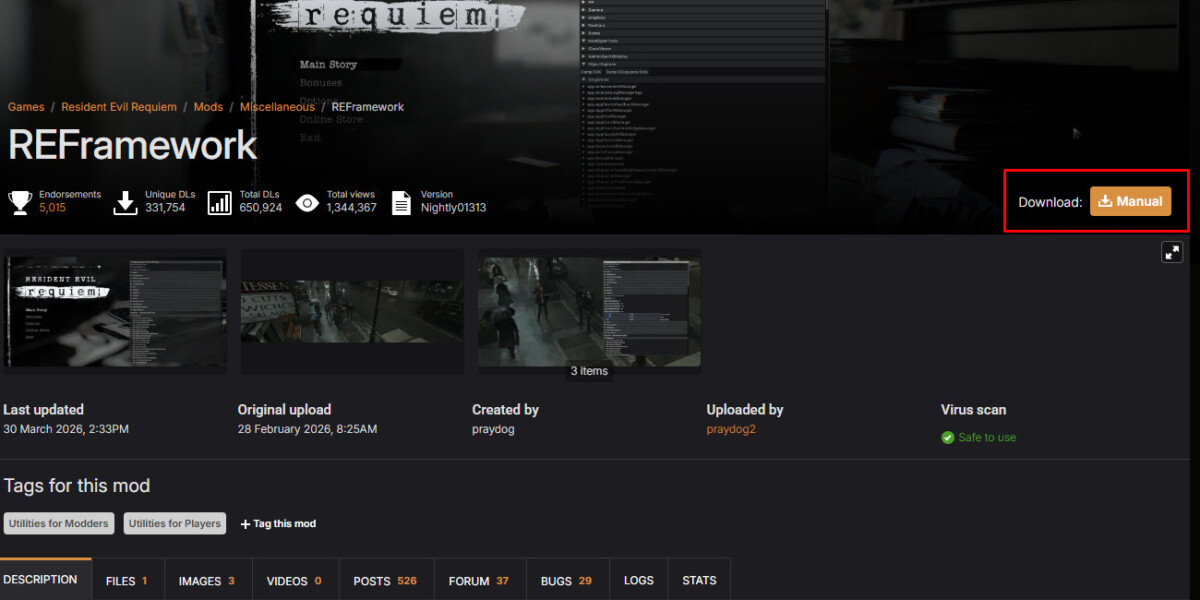Select the Utilities for Players tag
Viewport: 1200px width, 600px height.
(175, 523)
